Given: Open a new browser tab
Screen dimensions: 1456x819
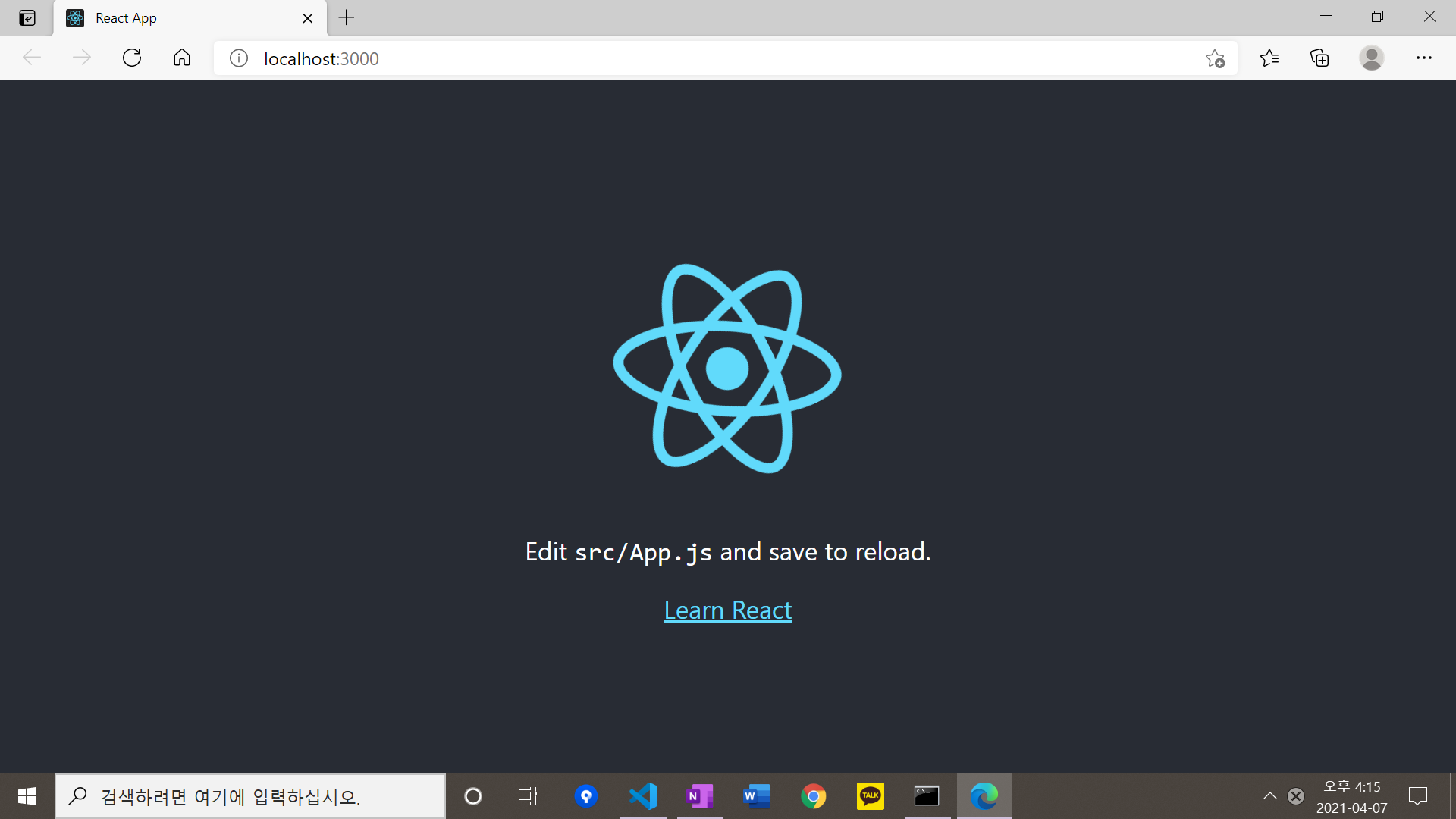Looking at the screenshot, I should click(x=347, y=18).
